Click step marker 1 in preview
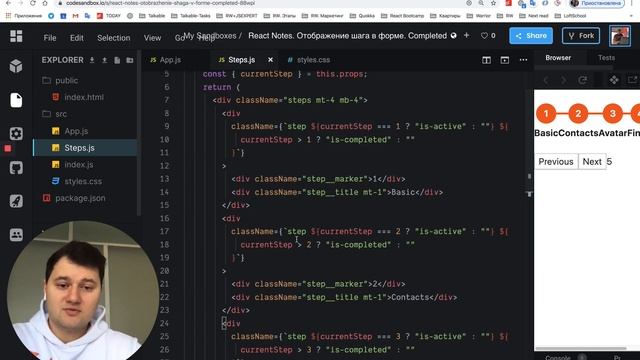 546,113
